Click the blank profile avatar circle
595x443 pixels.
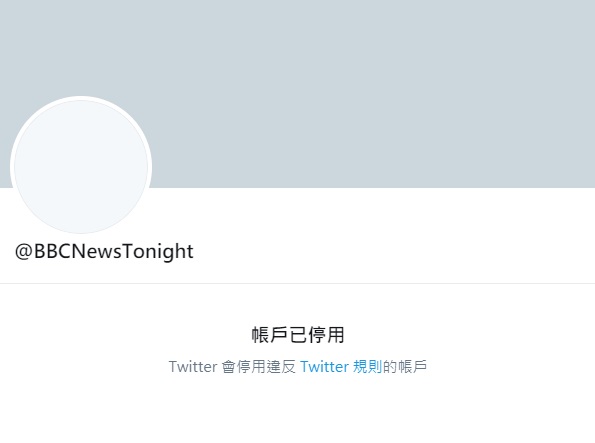click(81, 166)
